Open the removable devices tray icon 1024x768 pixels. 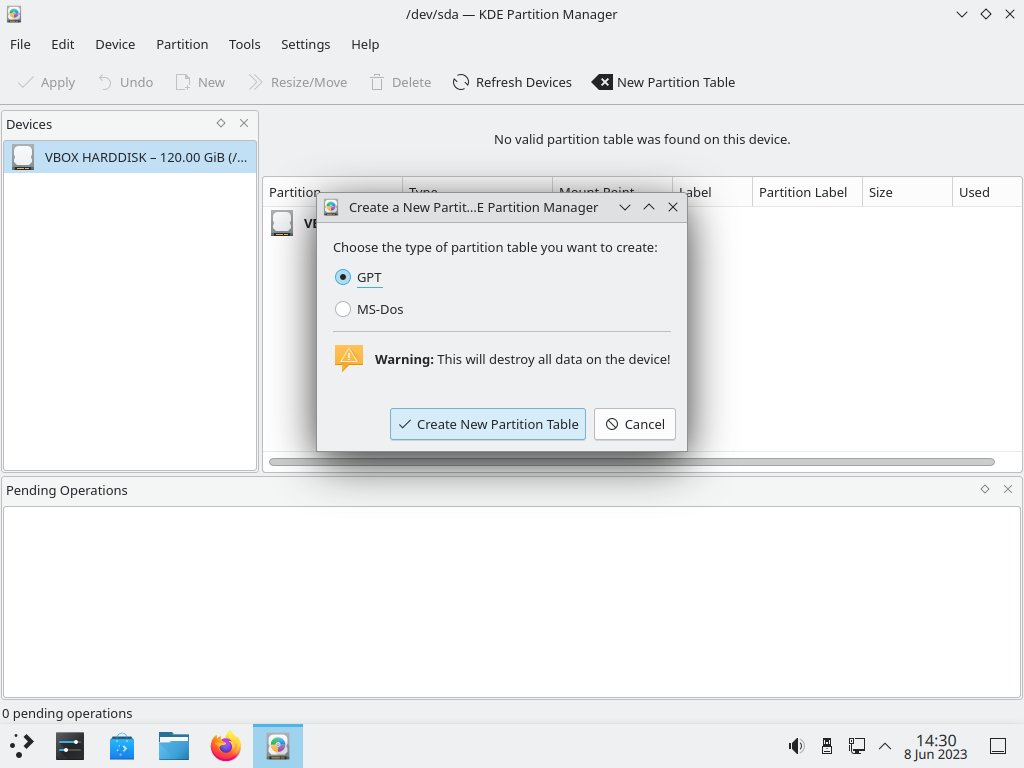[x=826, y=746]
